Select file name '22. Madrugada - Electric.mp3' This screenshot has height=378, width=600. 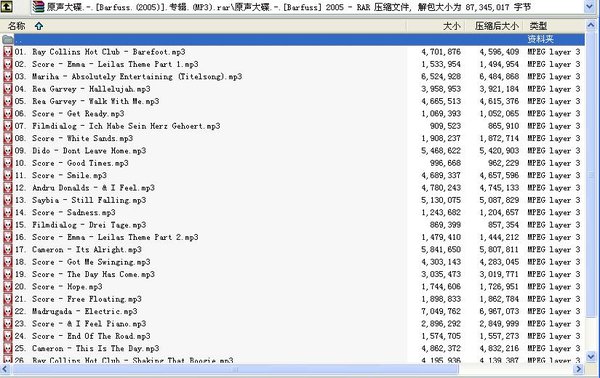(x=76, y=311)
